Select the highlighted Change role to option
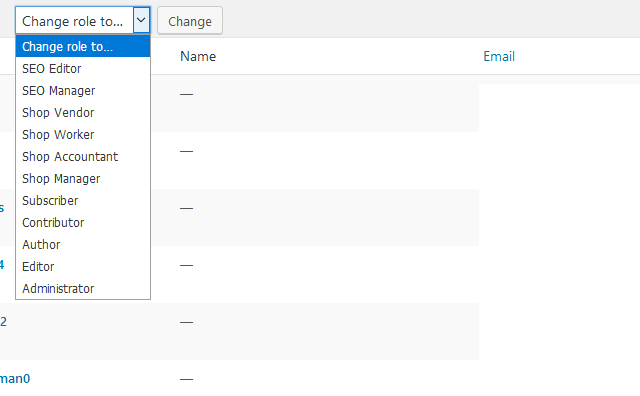Screen dimensions: 640x396 coord(83,47)
